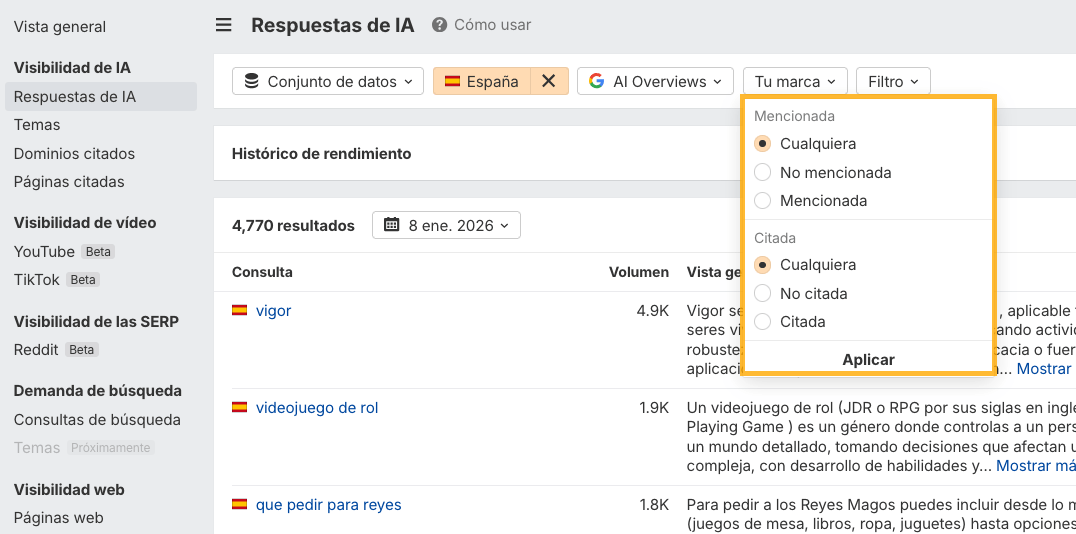Click the hamburger menu icon
The width and height of the screenshot is (1076, 534).
coord(223,25)
